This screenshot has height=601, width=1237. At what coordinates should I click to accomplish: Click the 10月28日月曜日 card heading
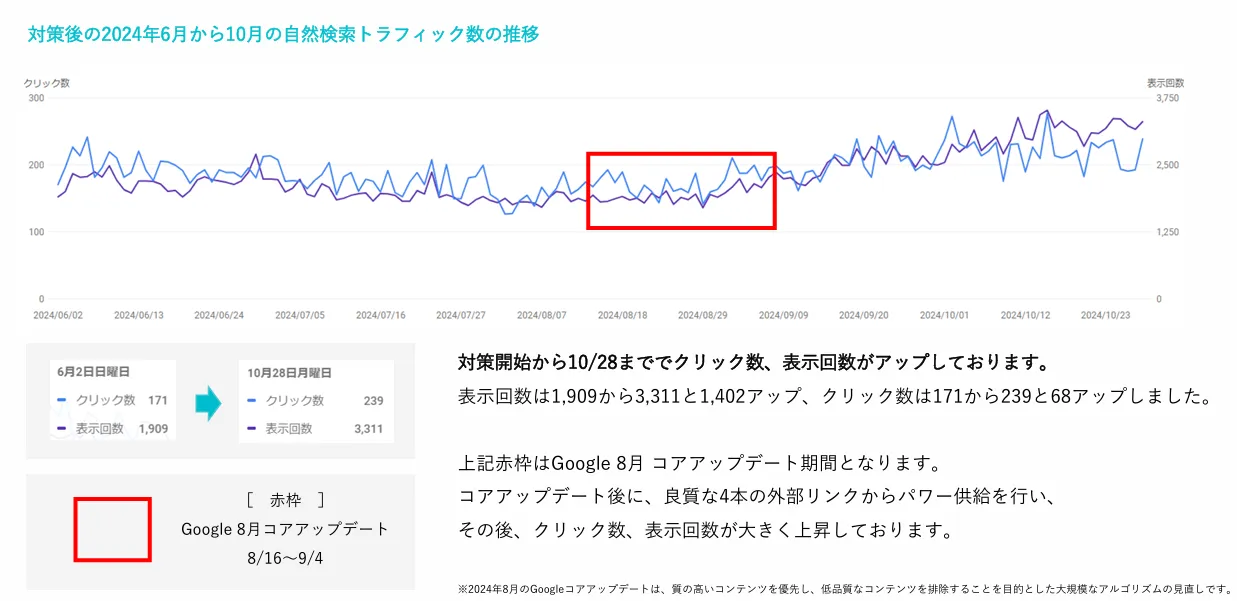290,373
